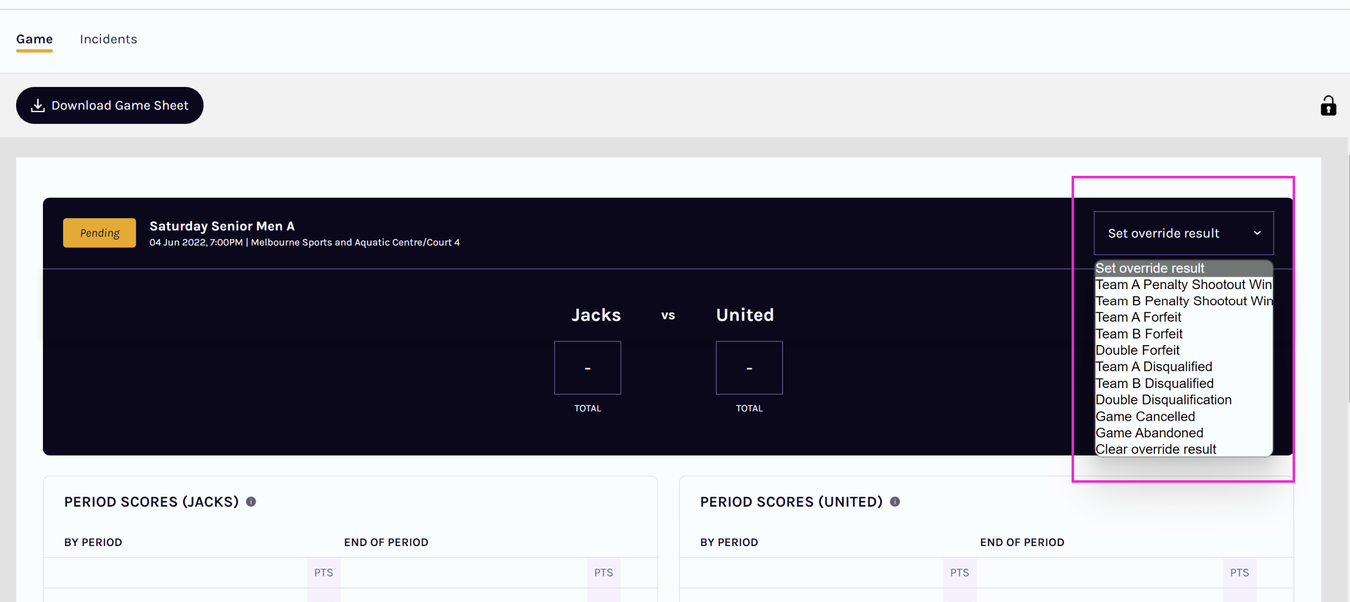Click the unlock padlock icon
The height and width of the screenshot is (602, 1350).
1327,105
